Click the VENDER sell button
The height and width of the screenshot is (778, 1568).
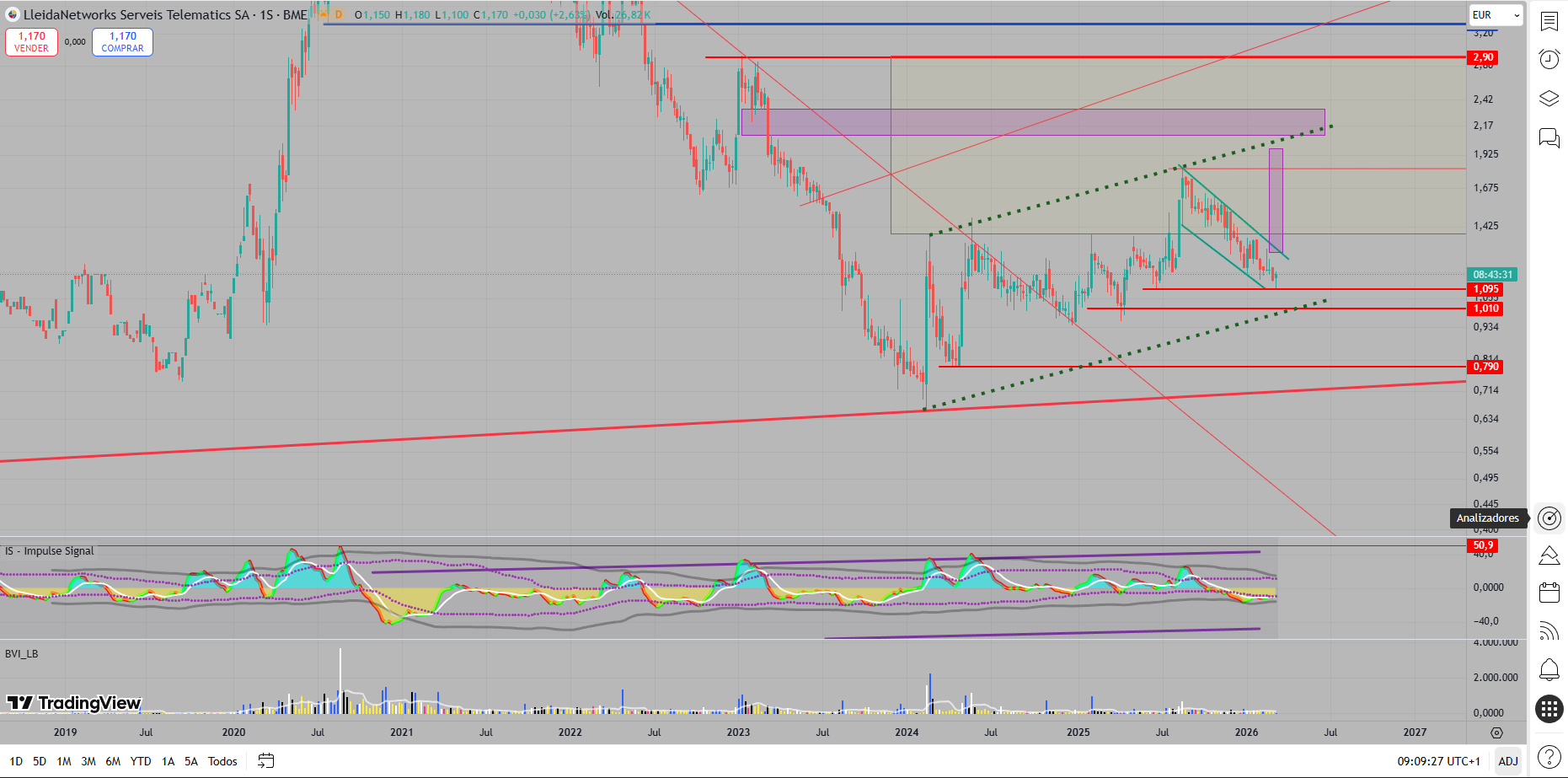[32, 42]
